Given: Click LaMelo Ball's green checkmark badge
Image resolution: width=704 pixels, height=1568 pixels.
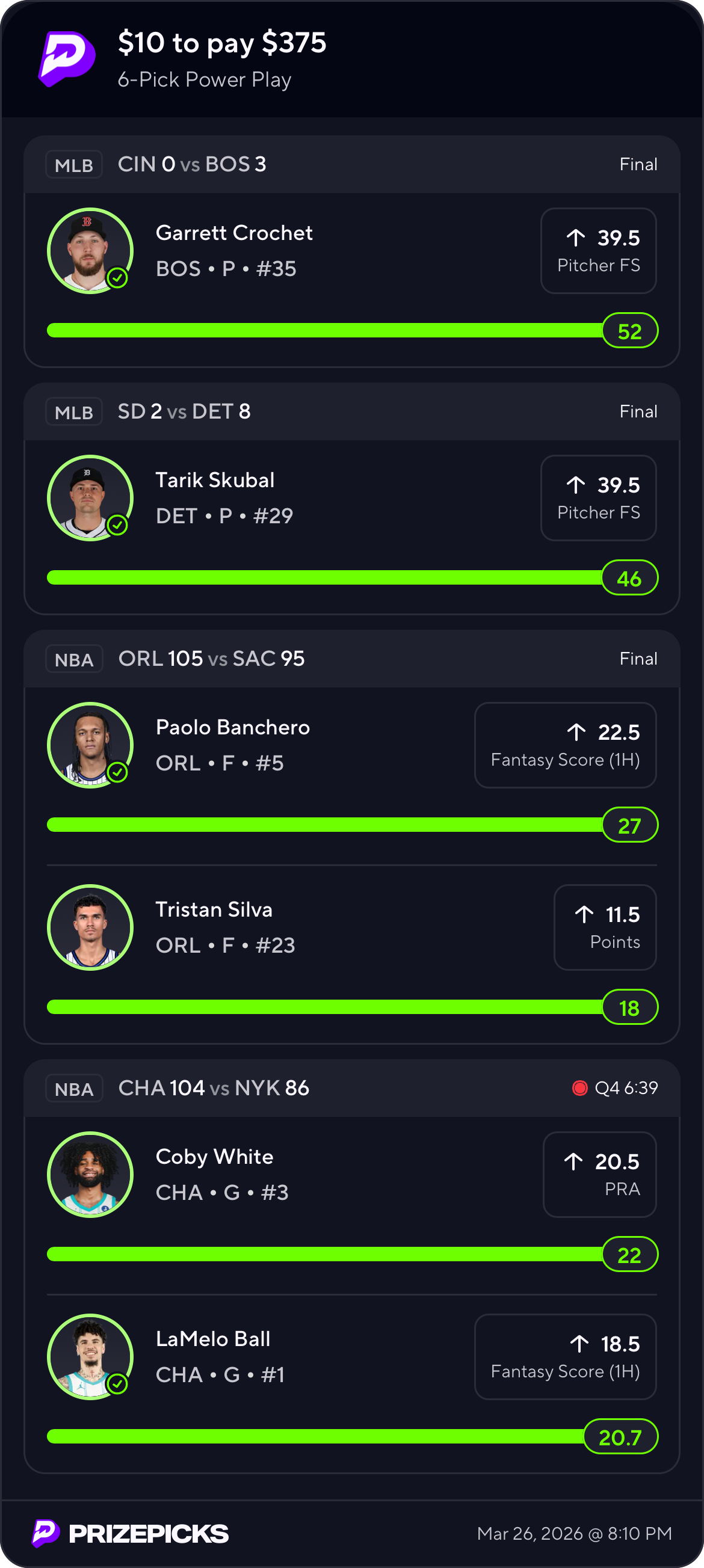Looking at the screenshot, I should (117, 1384).
